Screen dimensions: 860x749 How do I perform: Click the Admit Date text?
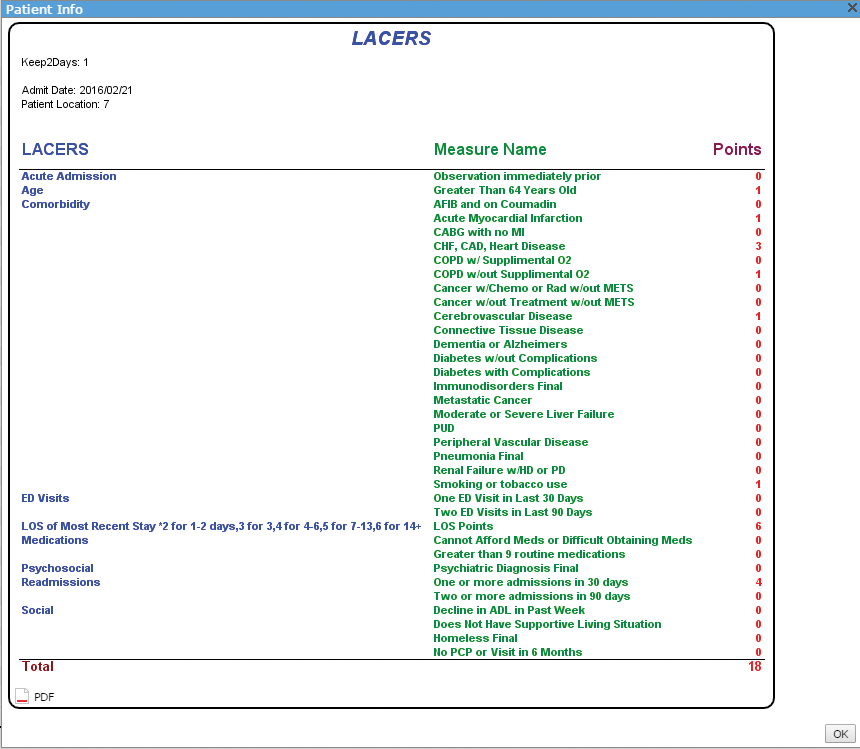(77, 90)
